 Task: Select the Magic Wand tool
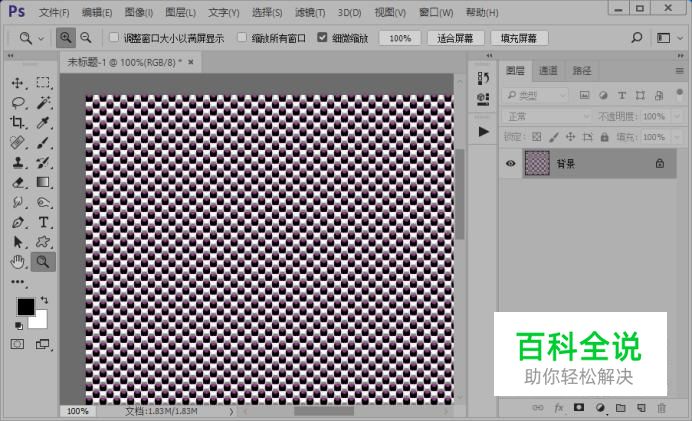(x=43, y=102)
